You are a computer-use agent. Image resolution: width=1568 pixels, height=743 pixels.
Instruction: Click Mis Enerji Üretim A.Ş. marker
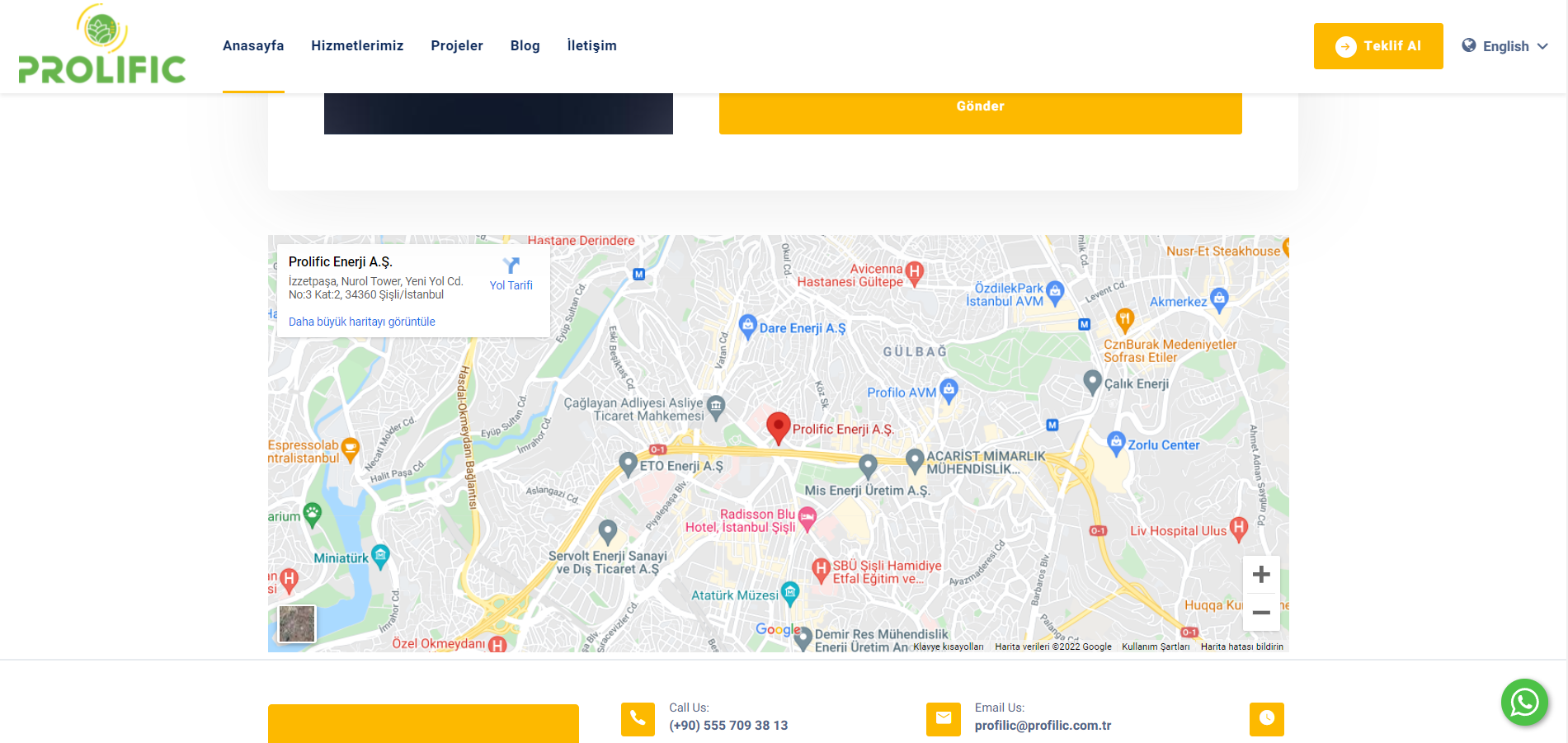(868, 466)
